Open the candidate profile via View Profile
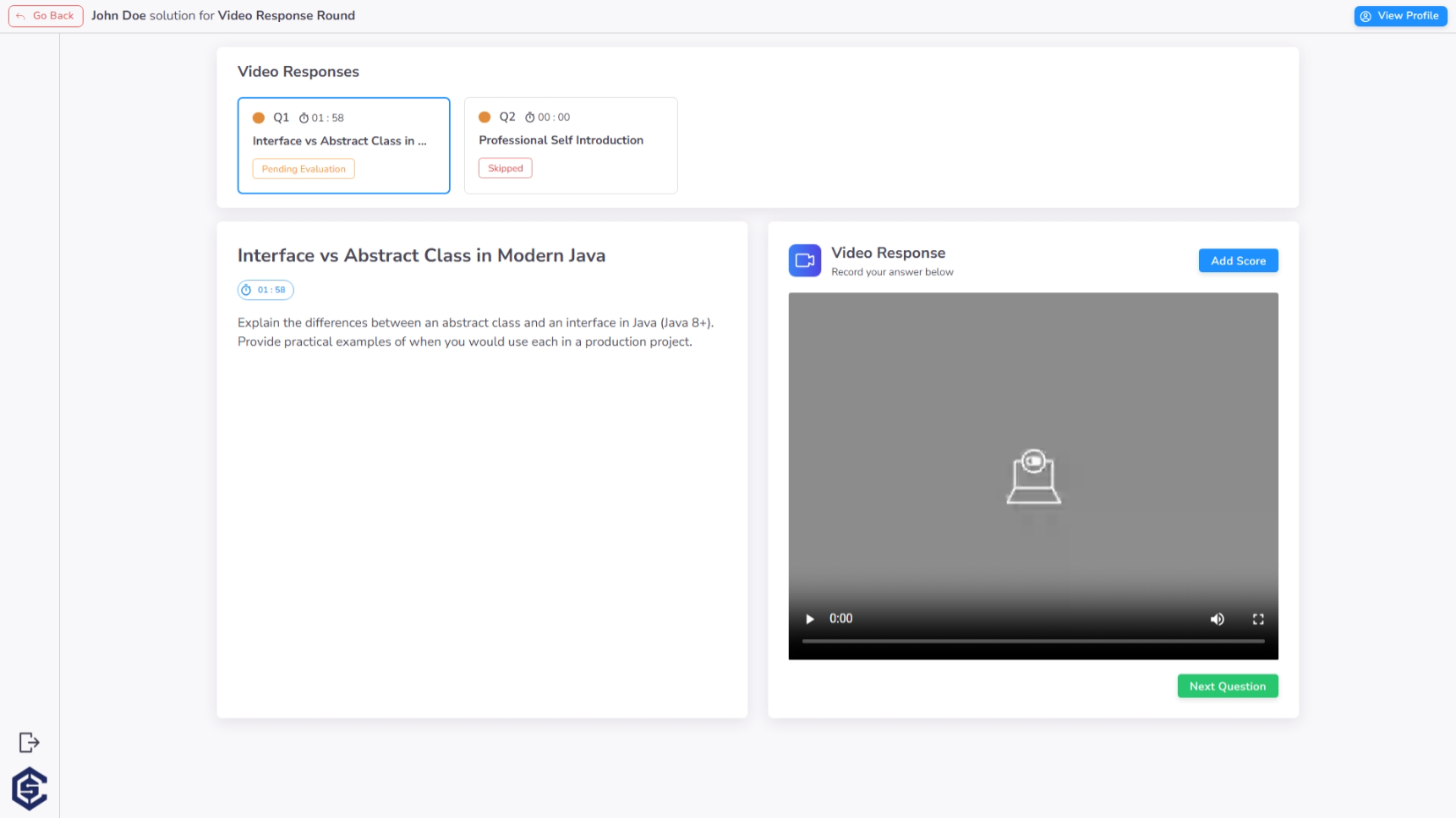The width and height of the screenshot is (1456, 818). [x=1400, y=15]
